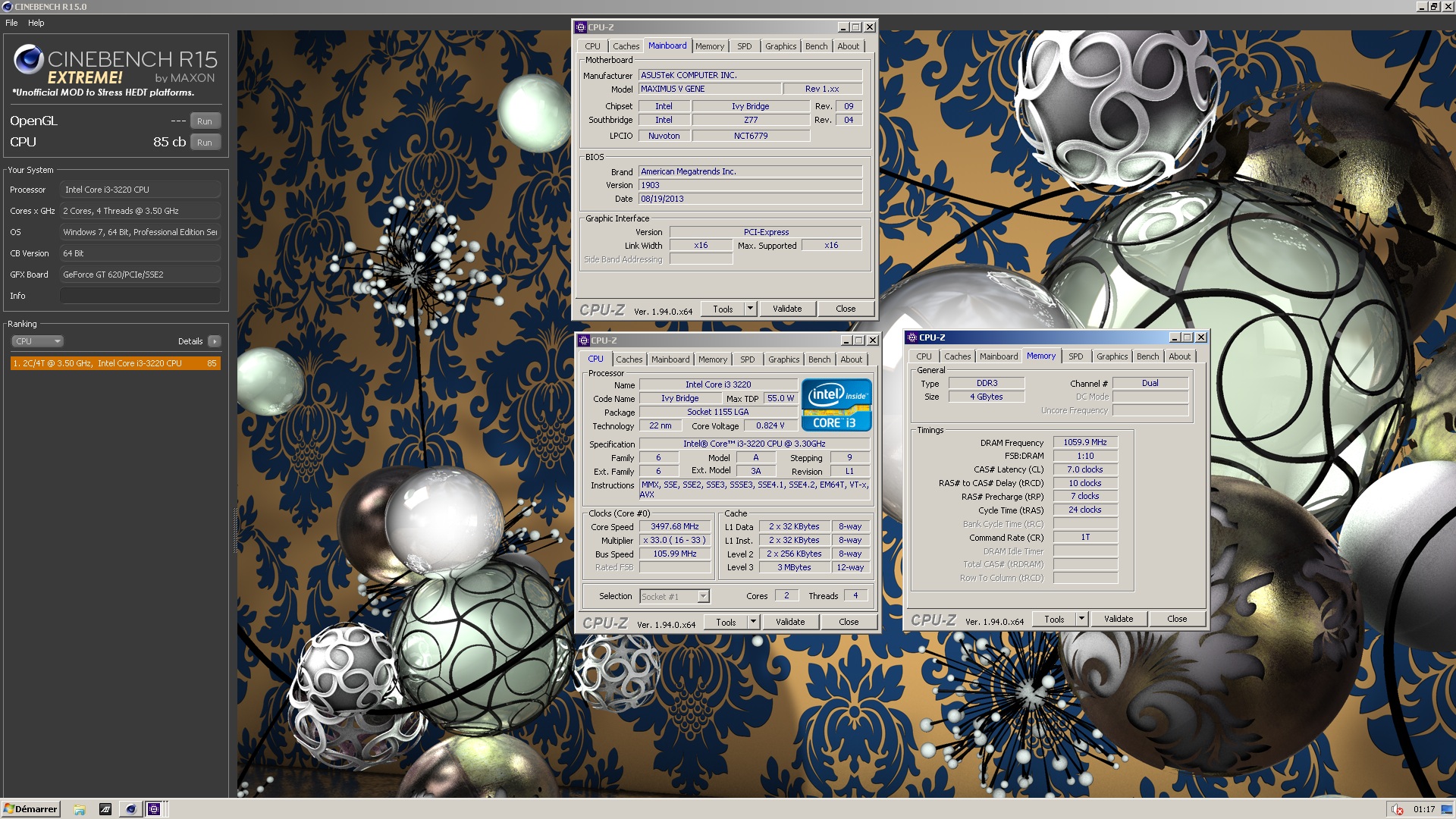This screenshot has height=819, width=1456.
Task: Open Bench tab in the CPU tab window
Action: tap(819, 359)
